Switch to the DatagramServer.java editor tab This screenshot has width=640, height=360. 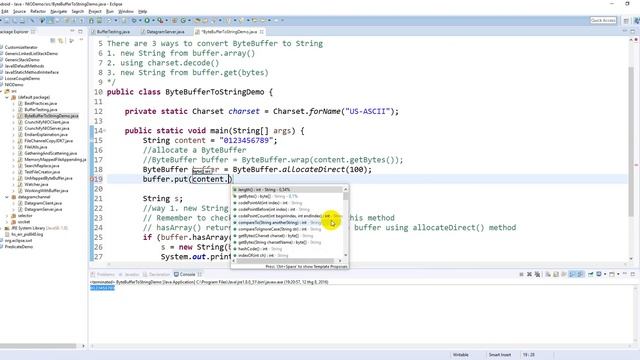[165, 31]
